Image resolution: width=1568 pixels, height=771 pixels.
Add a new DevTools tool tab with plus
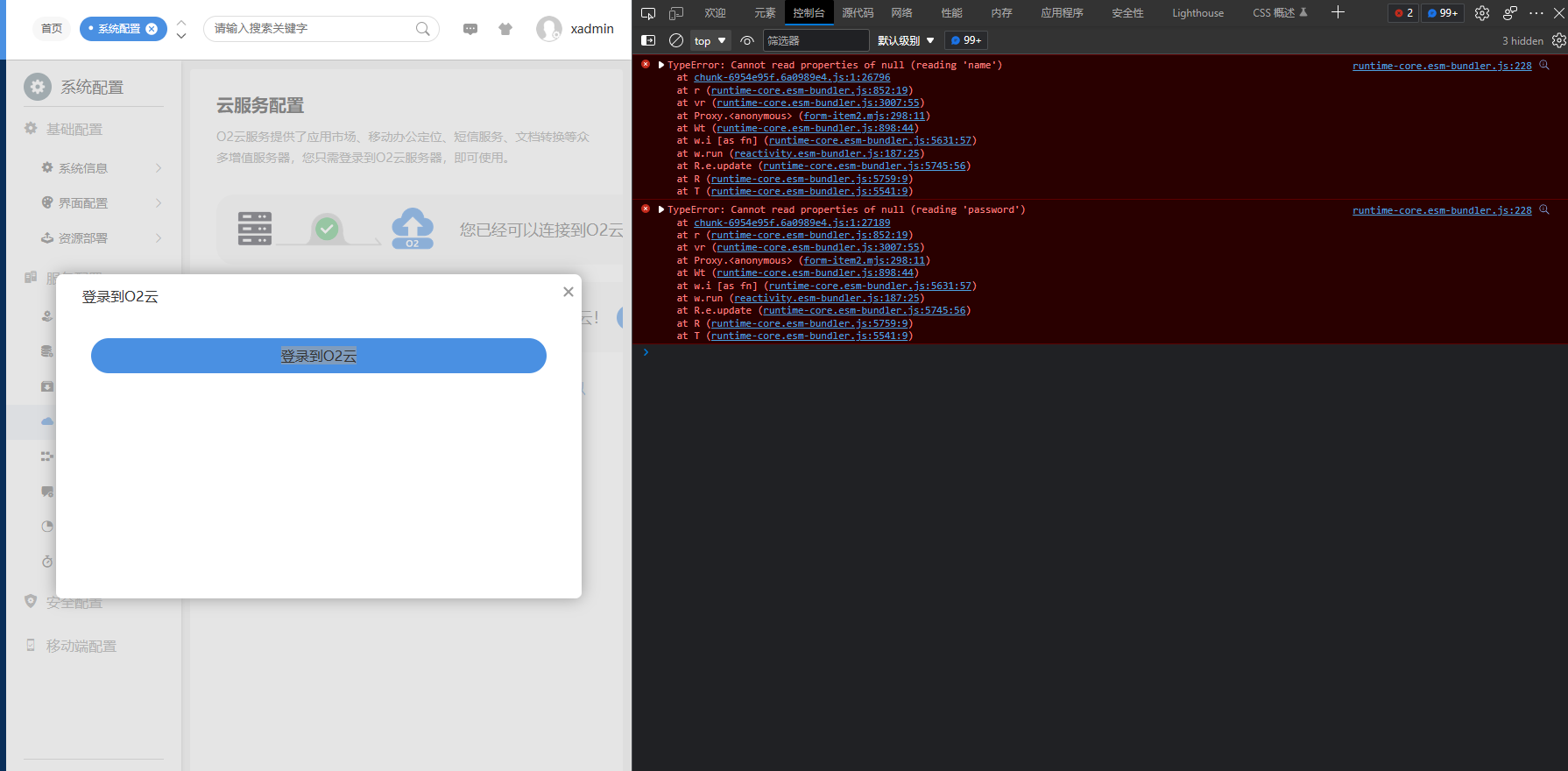pos(1338,12)
